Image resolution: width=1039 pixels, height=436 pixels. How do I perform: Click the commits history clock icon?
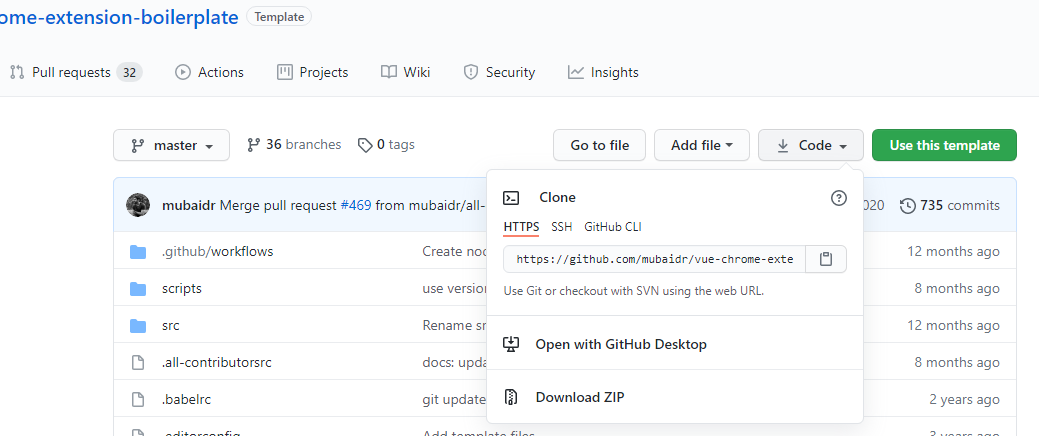(x=907, y=206)
